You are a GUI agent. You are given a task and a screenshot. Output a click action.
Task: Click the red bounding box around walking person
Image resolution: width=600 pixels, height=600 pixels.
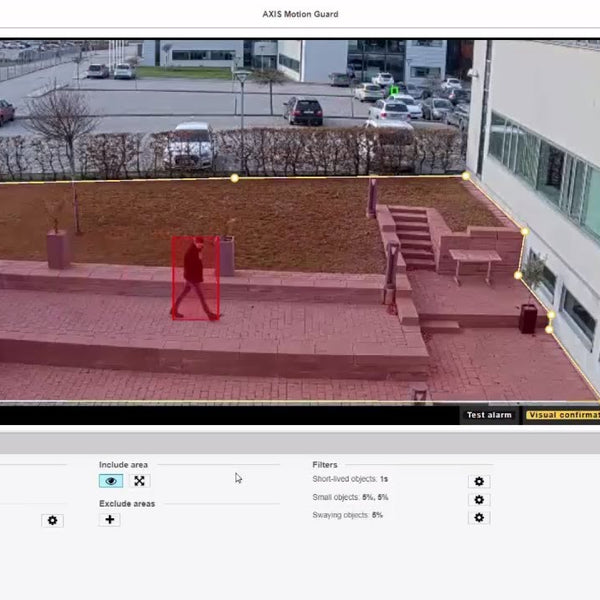[195, 277]
